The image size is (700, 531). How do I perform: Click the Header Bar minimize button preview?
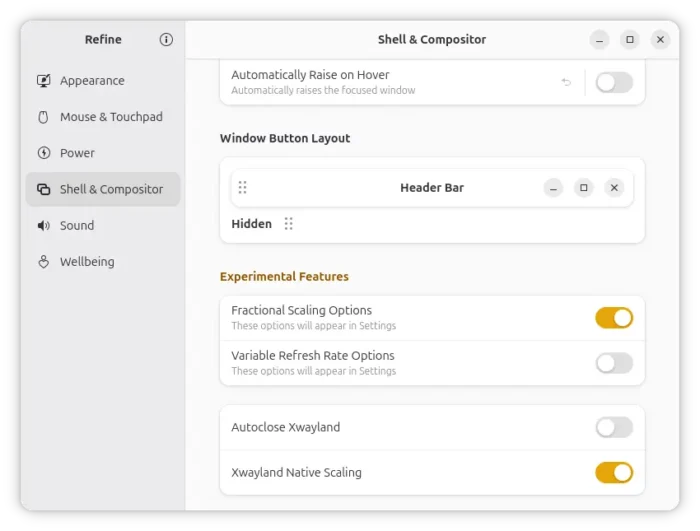click(553, 188)
